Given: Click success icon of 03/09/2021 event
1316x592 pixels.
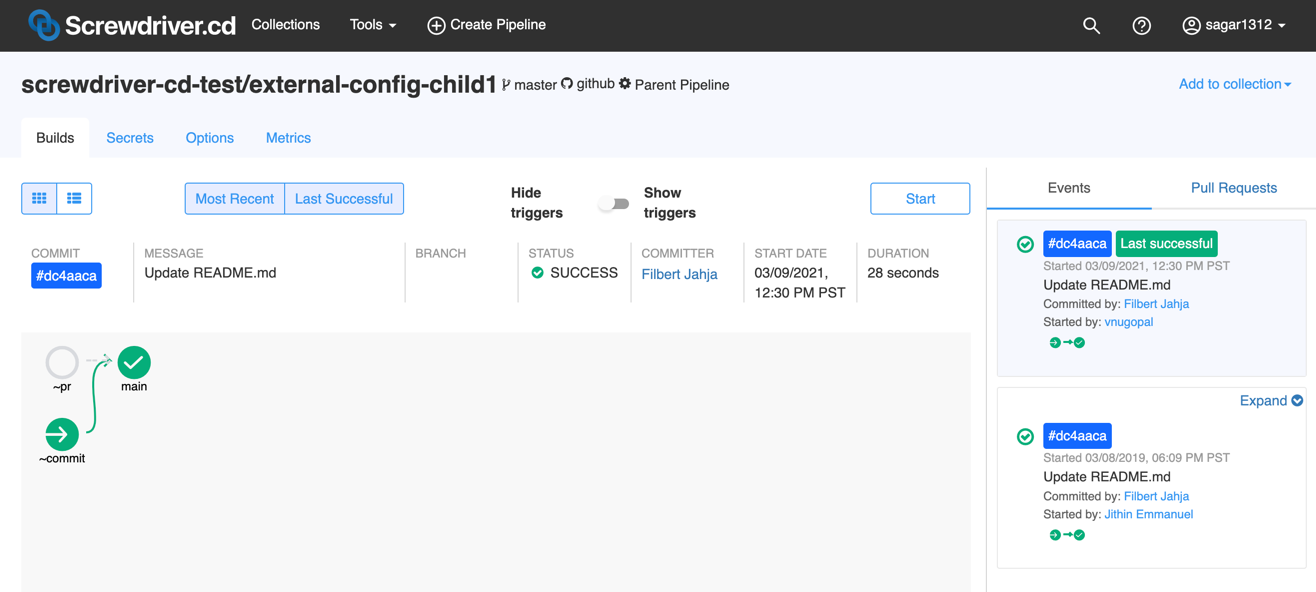Looking at the screenshot, I should click(1025, 244).
